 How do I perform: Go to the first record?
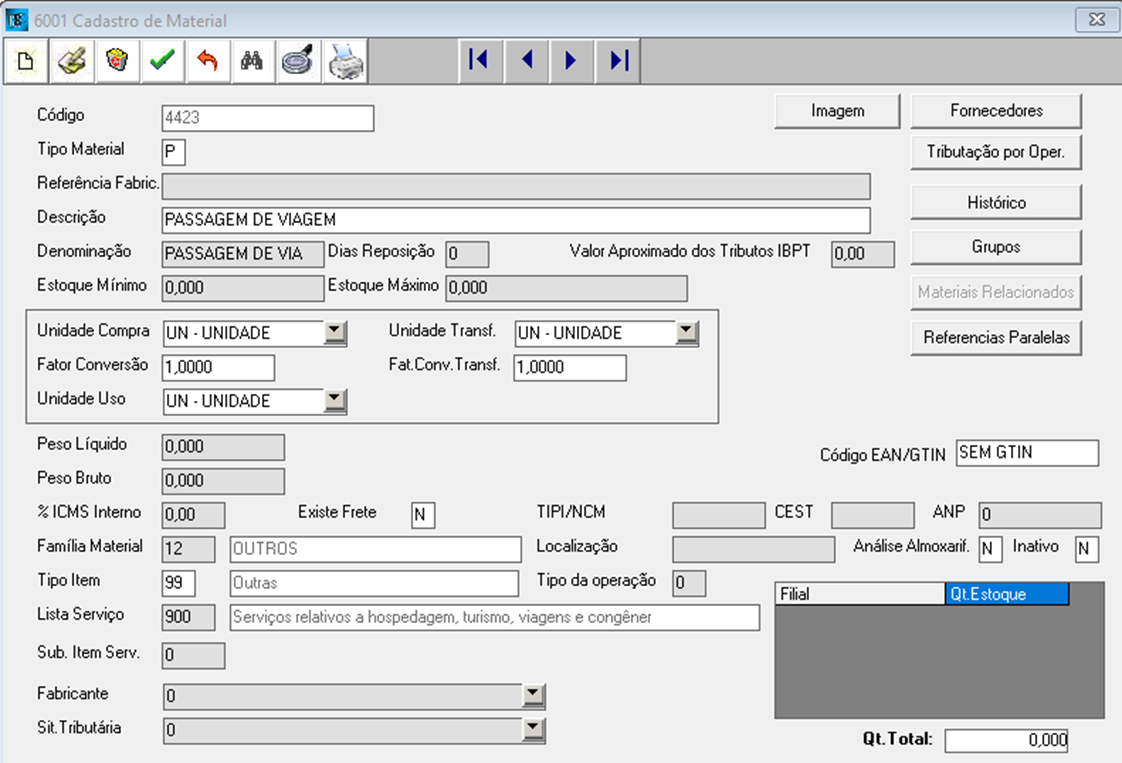[x=480, y=60]
